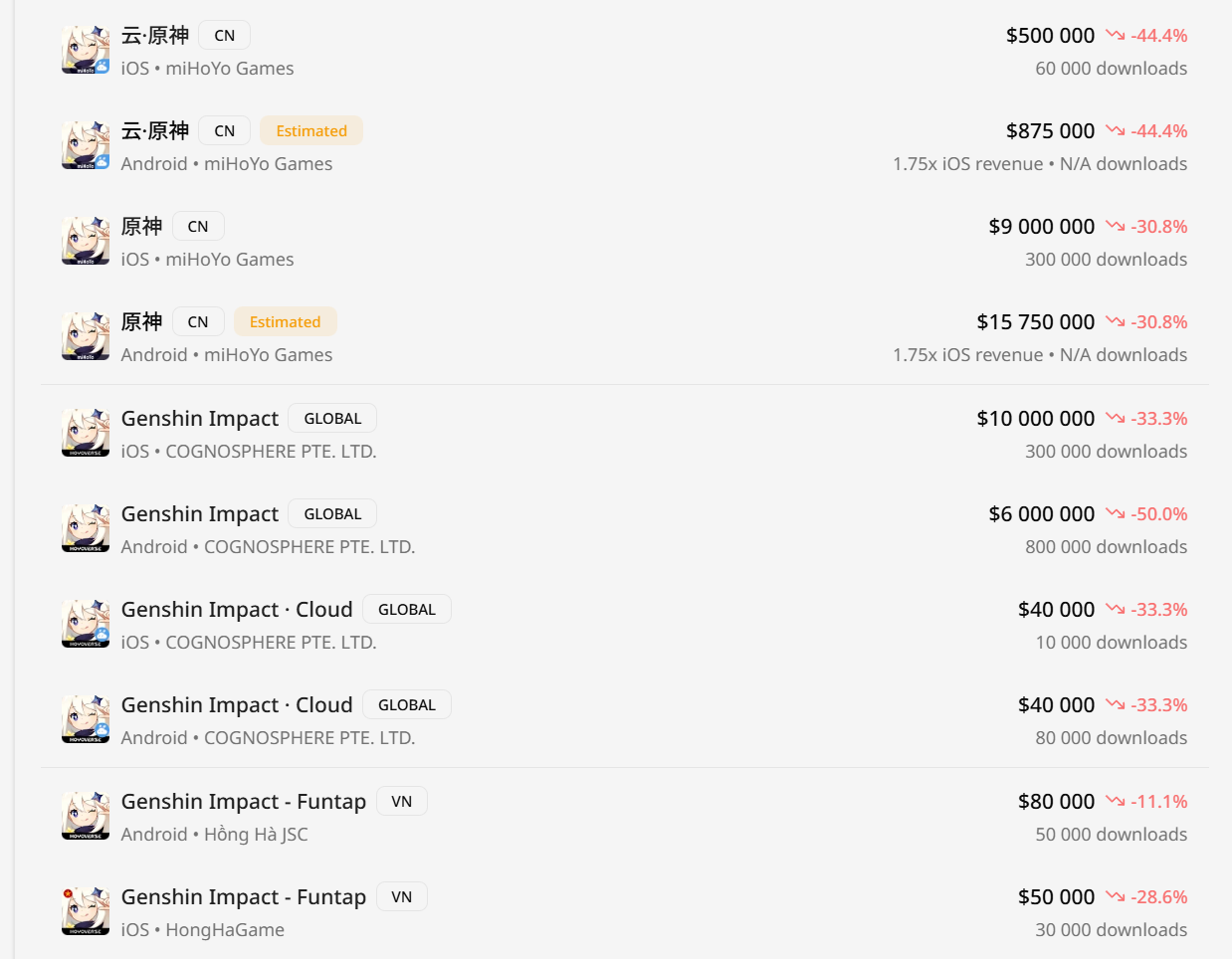Click app icon of 云·原神 Android row

click(x=86, y=146)
